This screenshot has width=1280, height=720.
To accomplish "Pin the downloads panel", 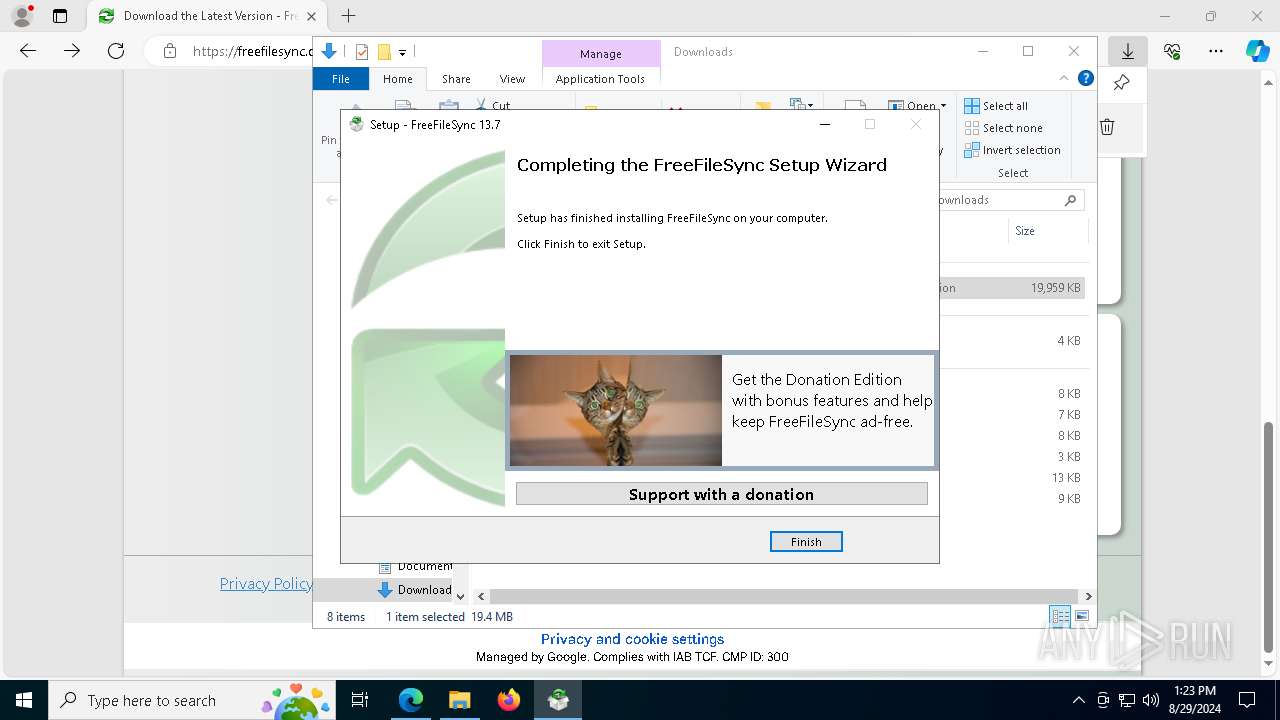I will point(1121,83).
